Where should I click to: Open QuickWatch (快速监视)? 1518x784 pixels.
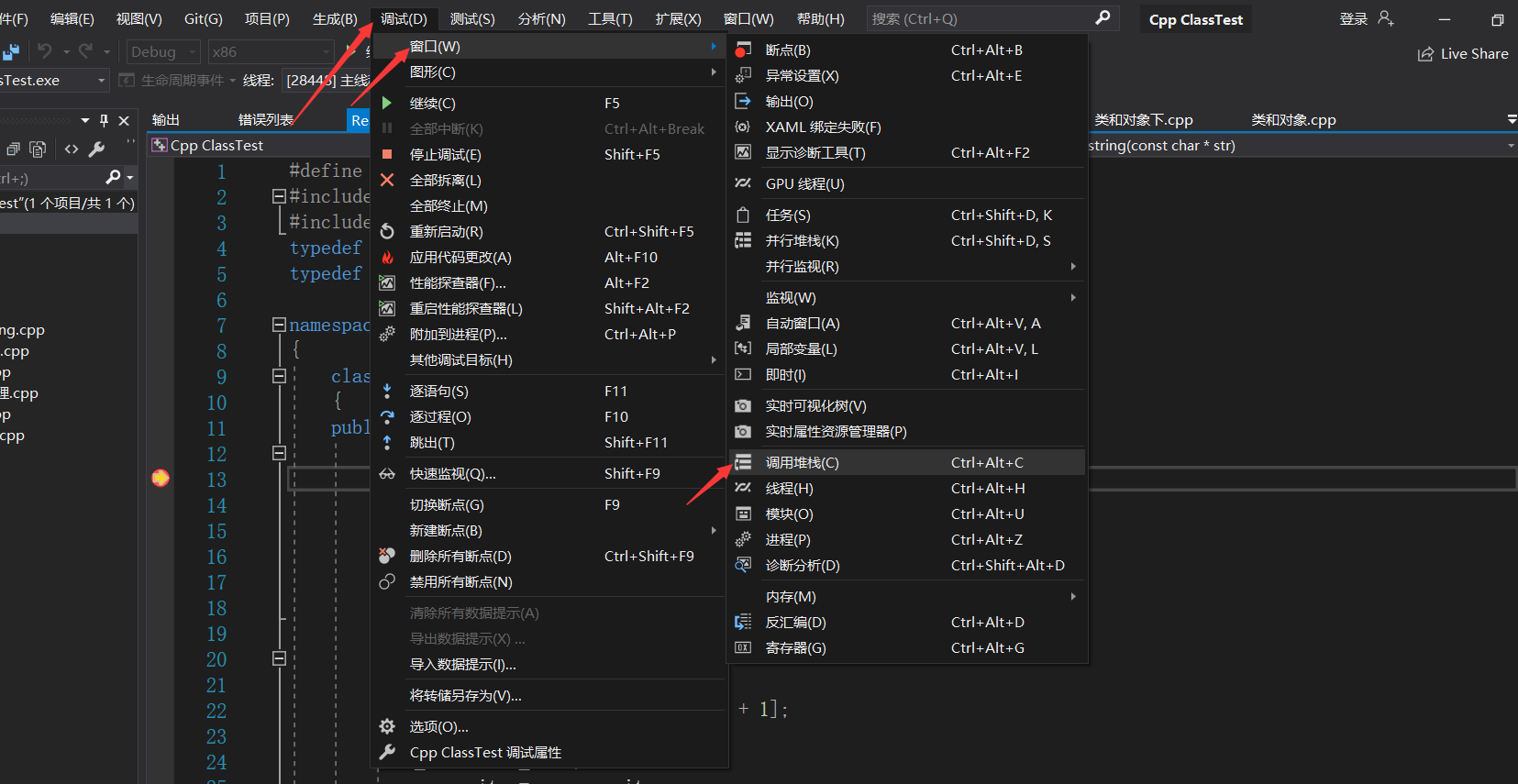tap(549, 474)
